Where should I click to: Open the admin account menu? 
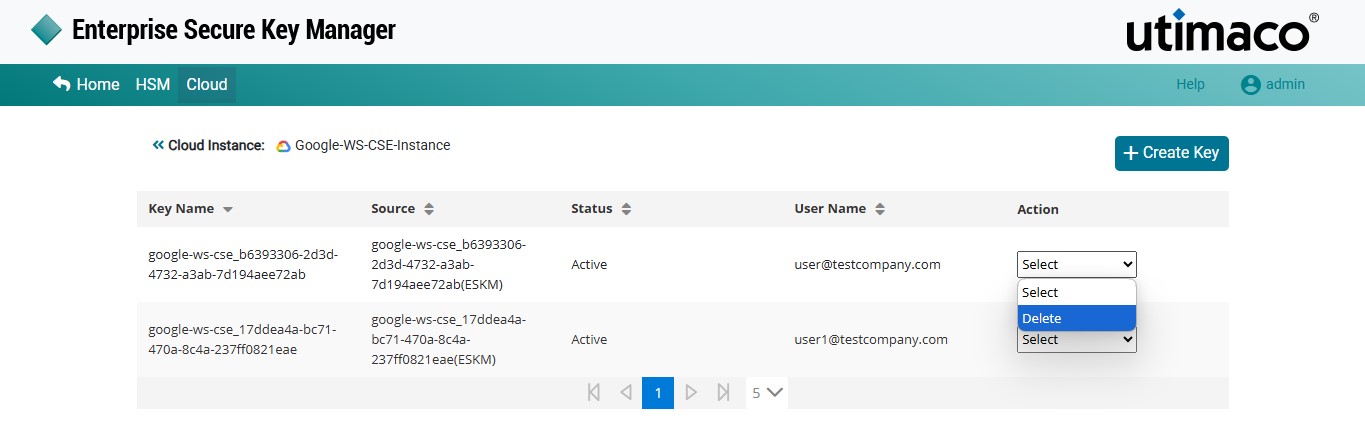tap(1273, 85)
